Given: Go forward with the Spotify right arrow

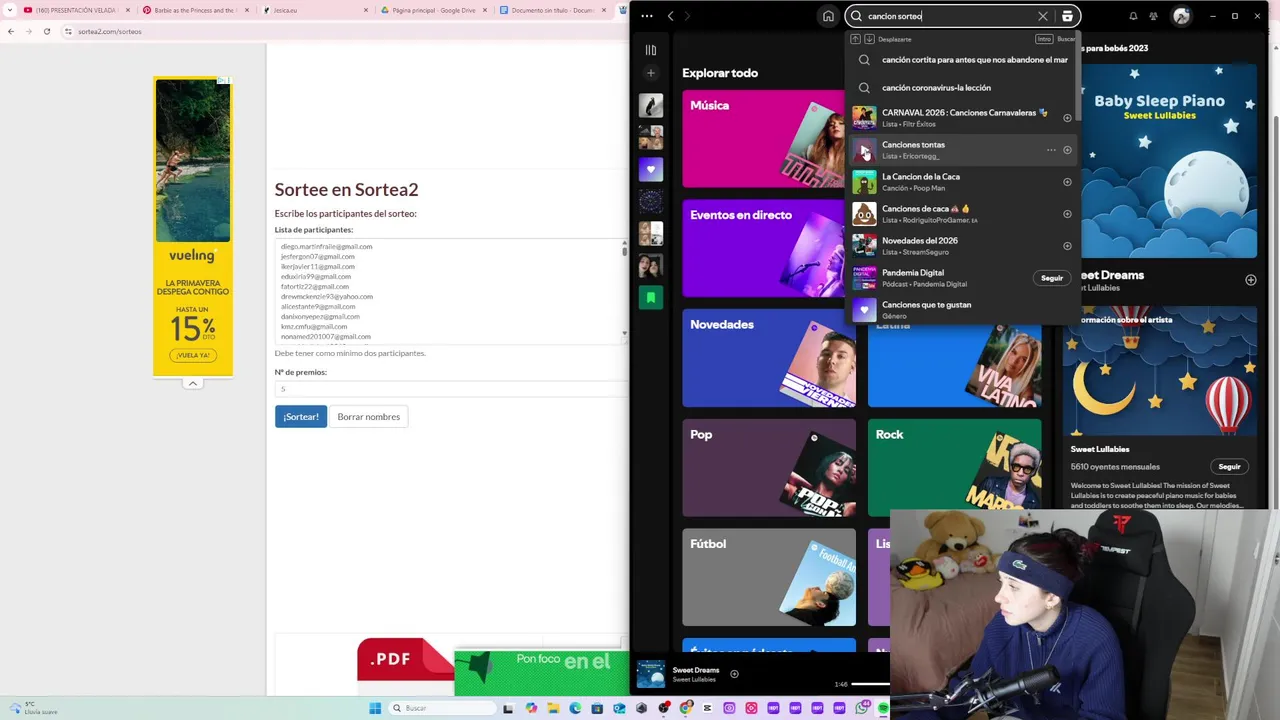Looking at the screenshot, I should tap(687, 16).
